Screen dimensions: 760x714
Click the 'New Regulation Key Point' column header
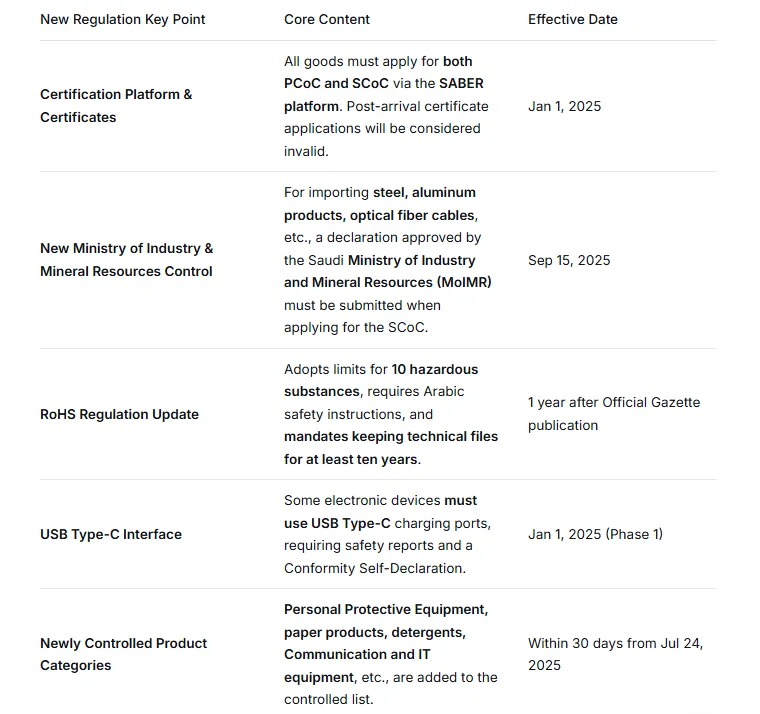[123, 19]
